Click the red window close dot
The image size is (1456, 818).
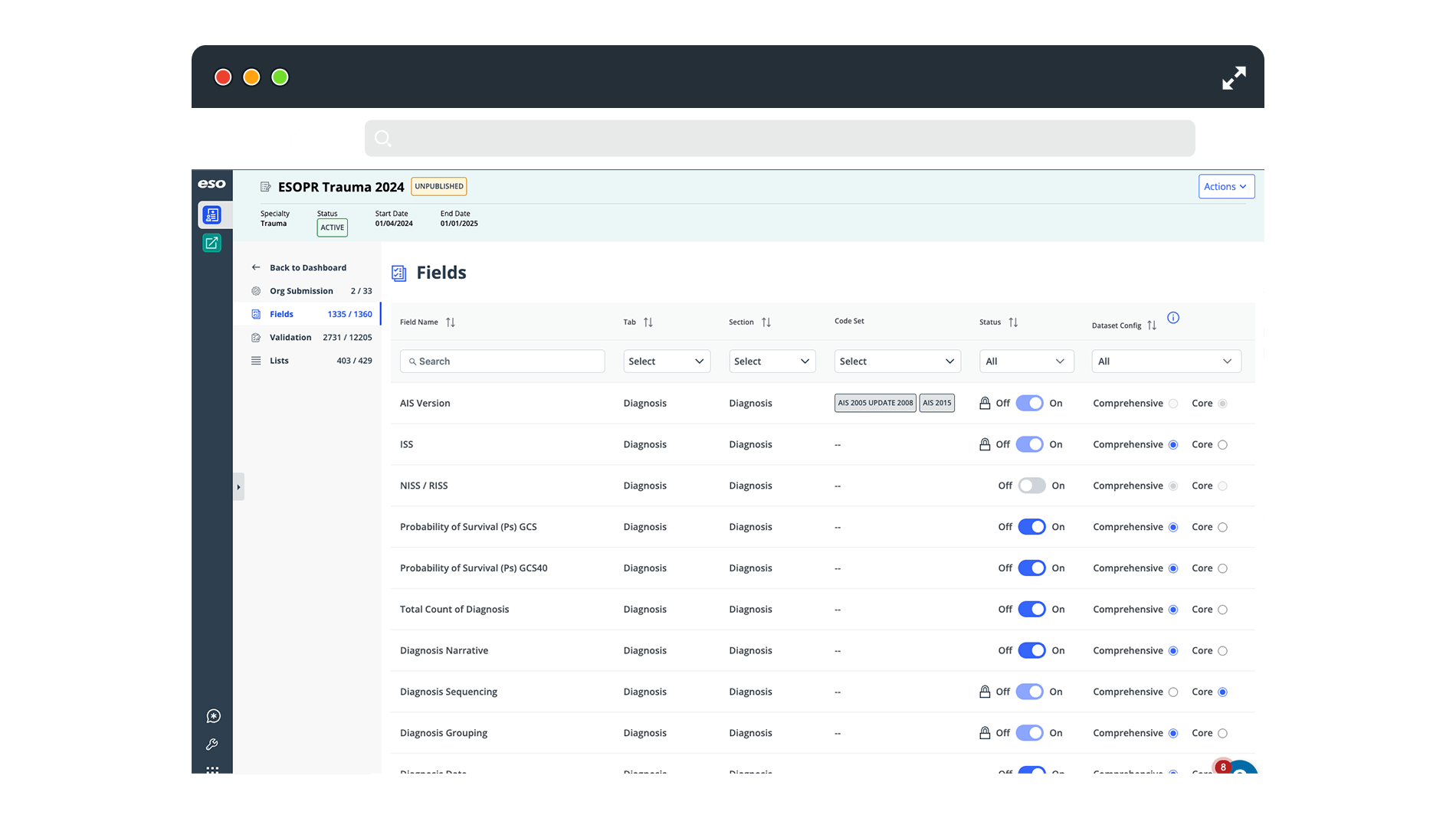point(223,77)
